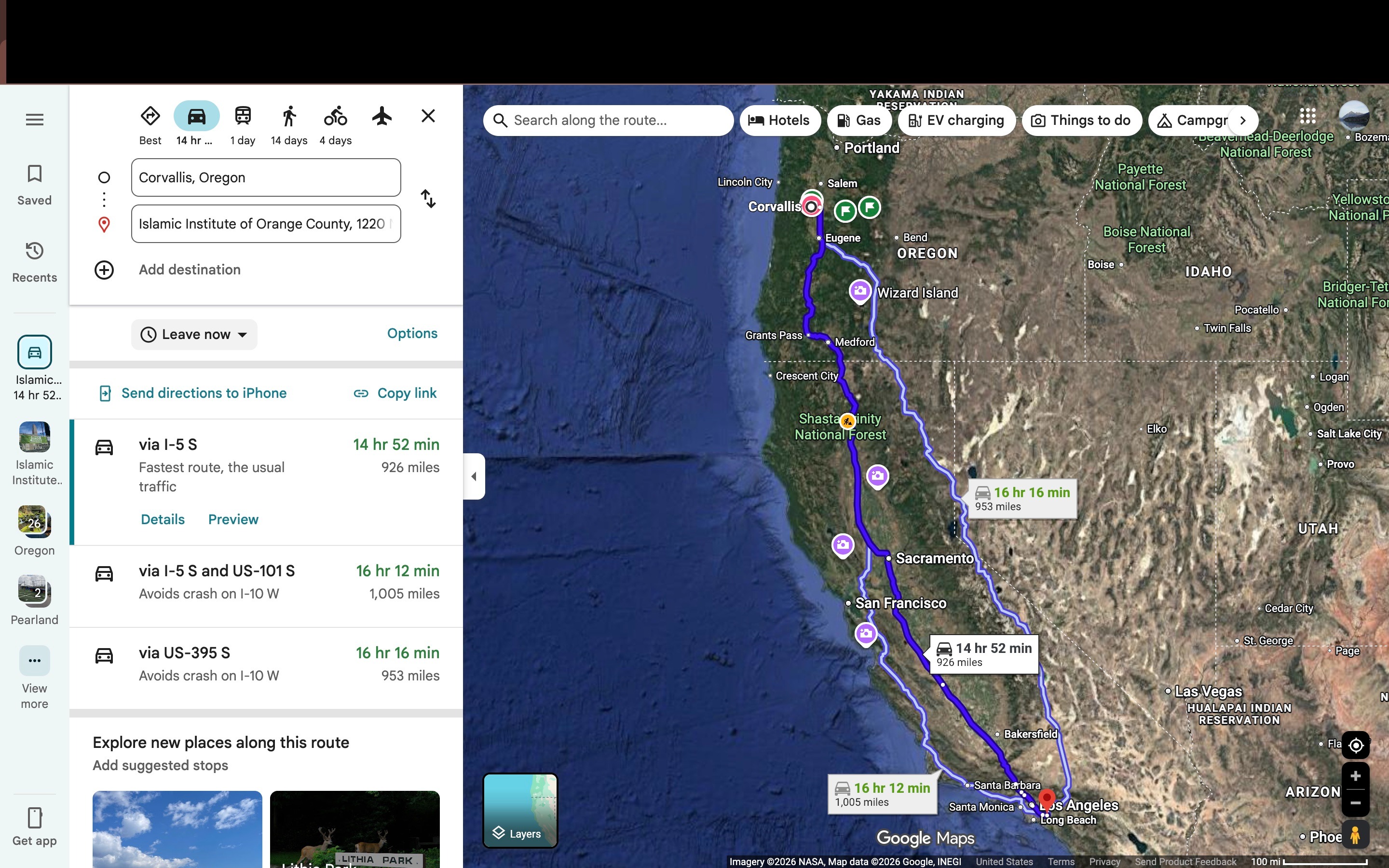Open the Leave now dropdown
1389x868 pixels.
(194, 334)
